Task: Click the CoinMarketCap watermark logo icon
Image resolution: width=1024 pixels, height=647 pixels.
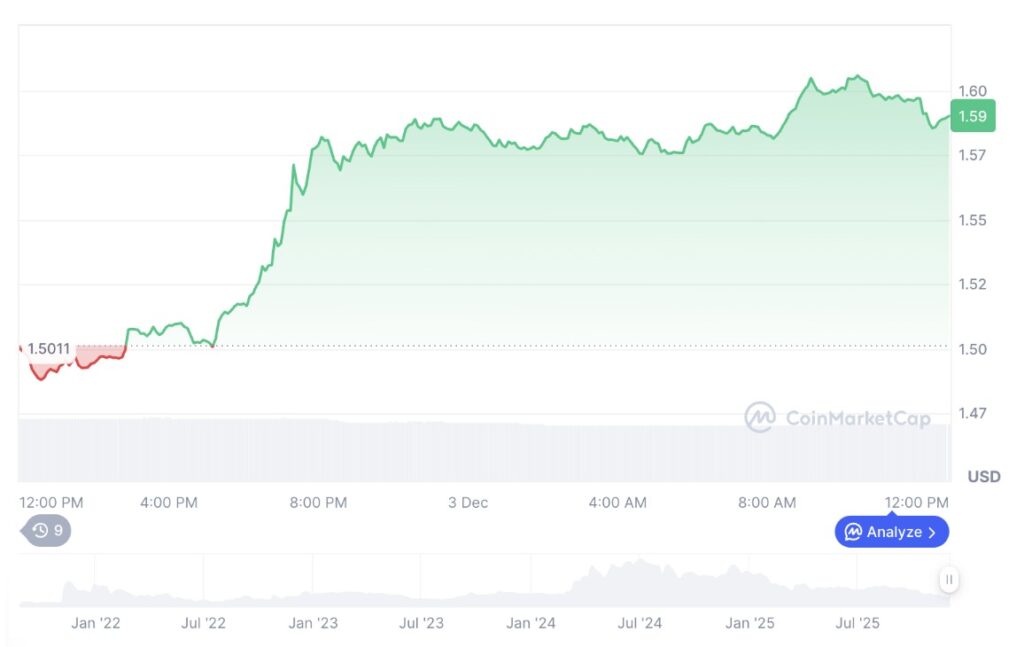Action: pos(760,417)
